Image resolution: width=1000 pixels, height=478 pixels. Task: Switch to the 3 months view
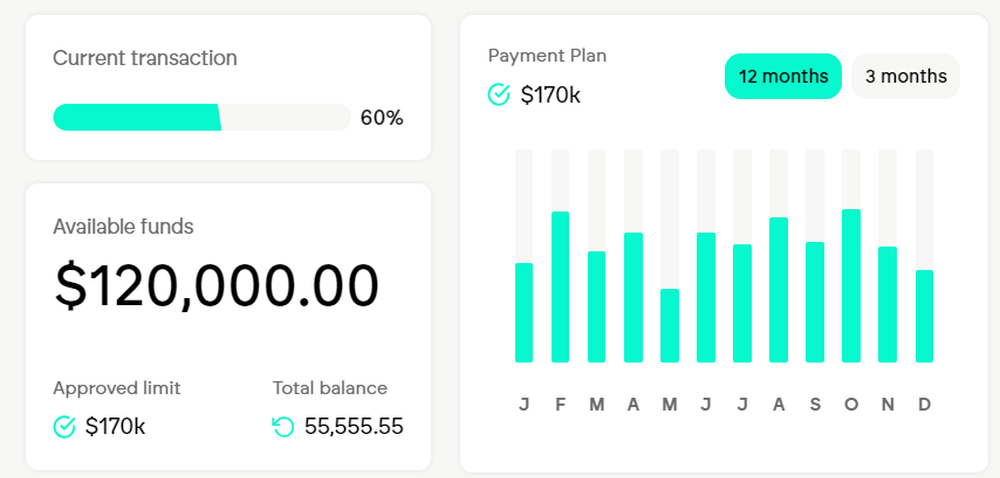905,76
